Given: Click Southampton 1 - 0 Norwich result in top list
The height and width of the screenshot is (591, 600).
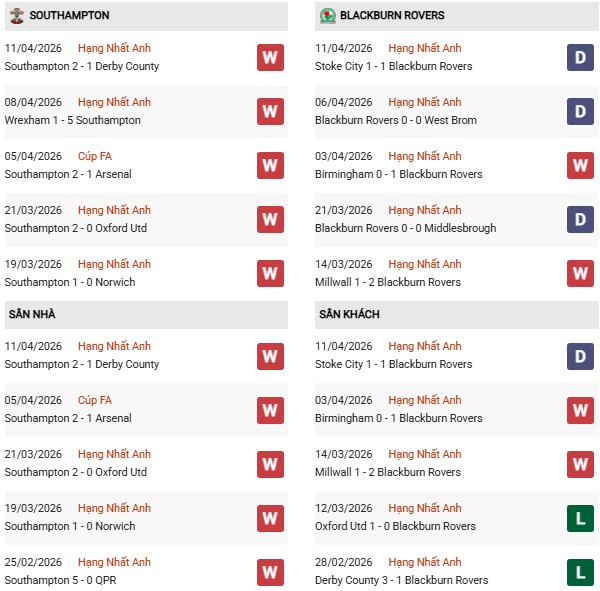Looking at the screenshot, I should coord(69,282).
